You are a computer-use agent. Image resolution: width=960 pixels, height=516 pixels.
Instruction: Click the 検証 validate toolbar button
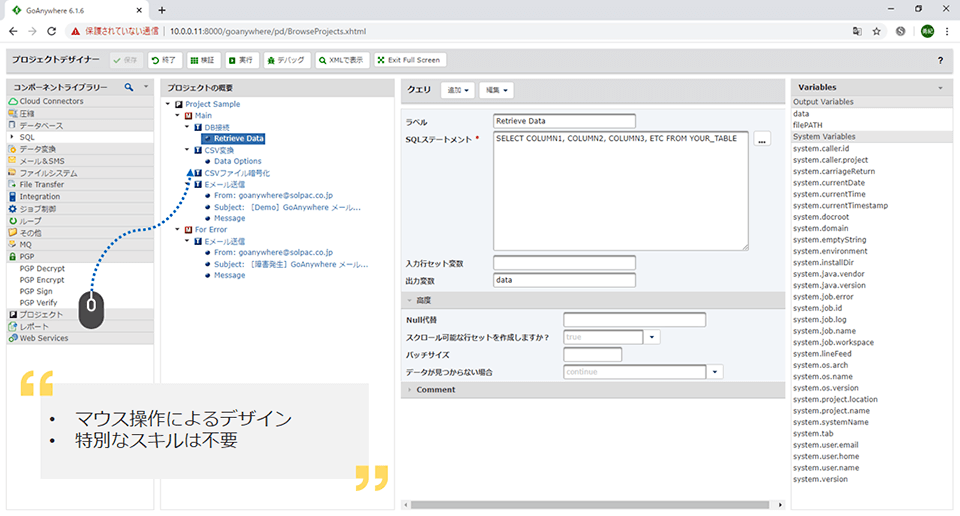tap(203, 60)
